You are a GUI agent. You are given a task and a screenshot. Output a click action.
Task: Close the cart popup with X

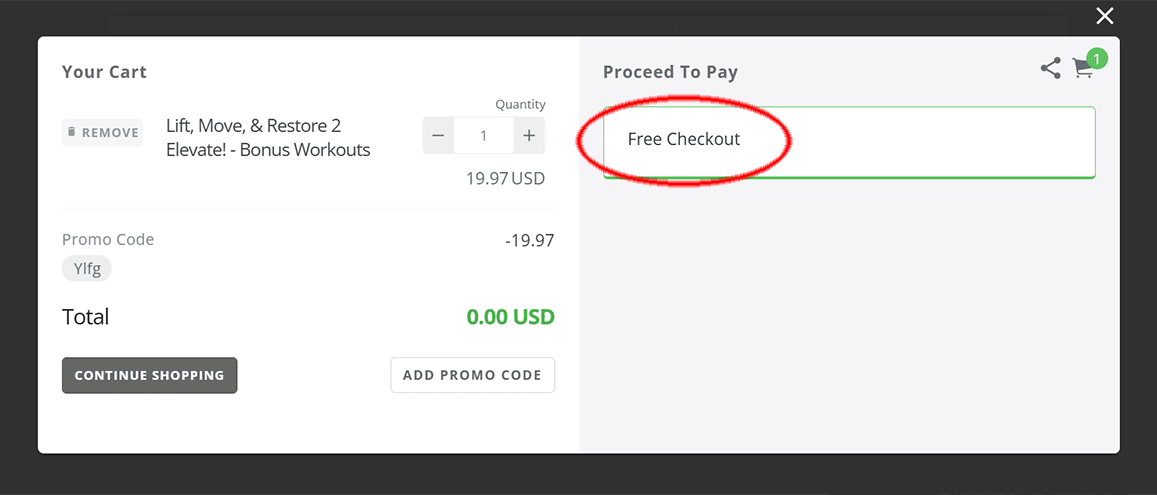click(1104, 16)
